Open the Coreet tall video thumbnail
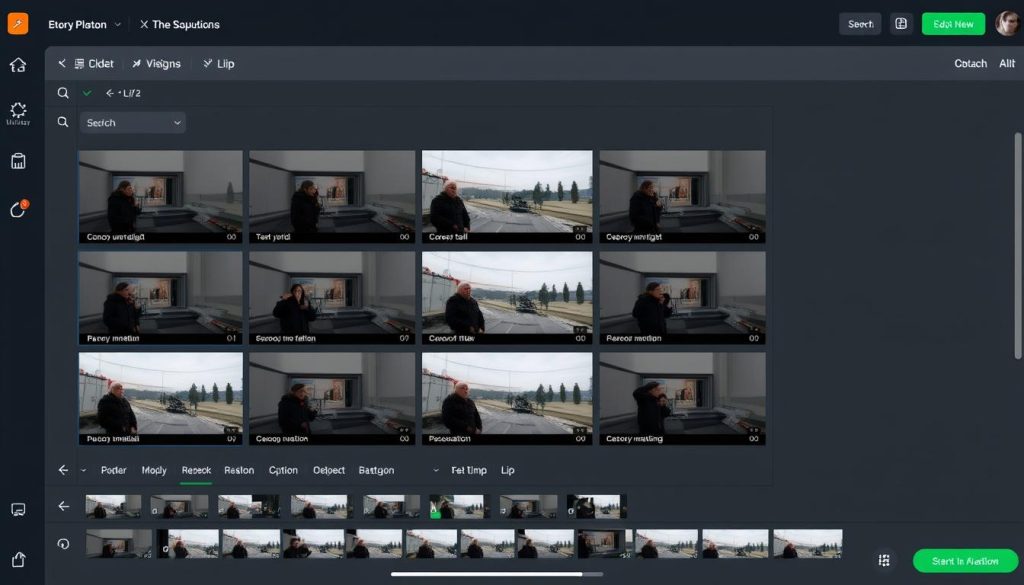Screen dimensions: 1024x585 (506, 196)
